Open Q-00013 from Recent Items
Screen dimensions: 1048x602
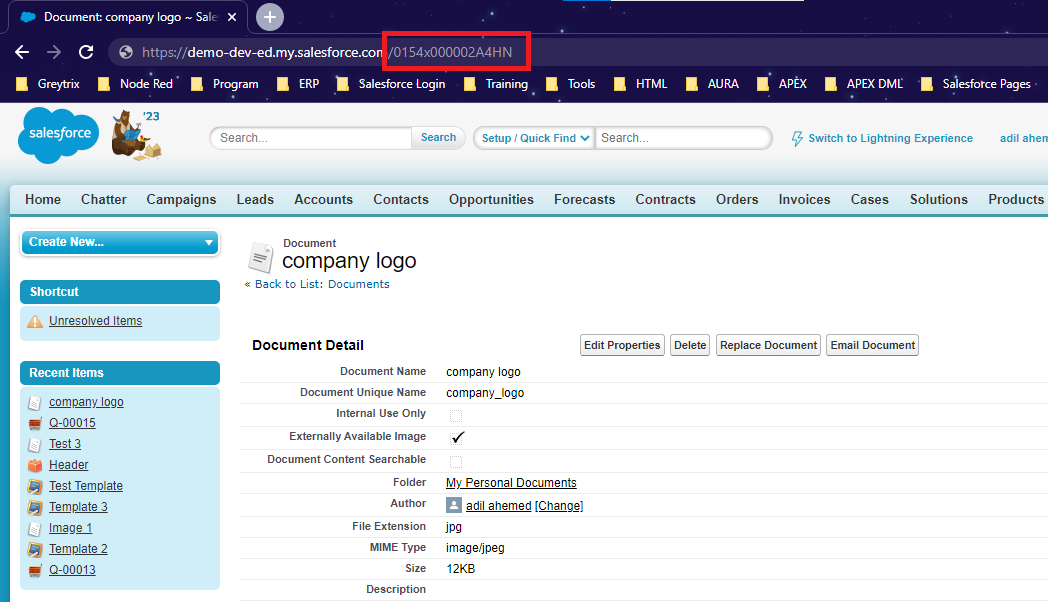72,570
